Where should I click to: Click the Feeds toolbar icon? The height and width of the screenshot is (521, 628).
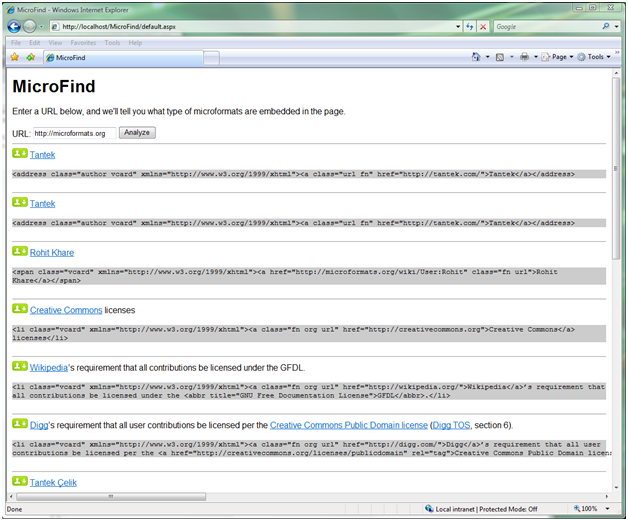click(500, 57)
